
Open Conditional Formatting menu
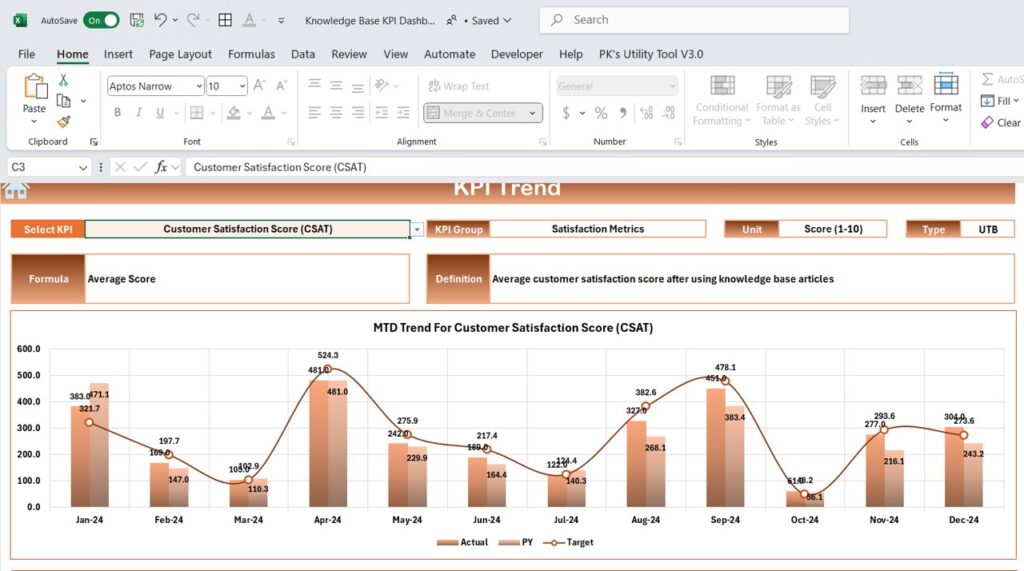pos(721,100)
